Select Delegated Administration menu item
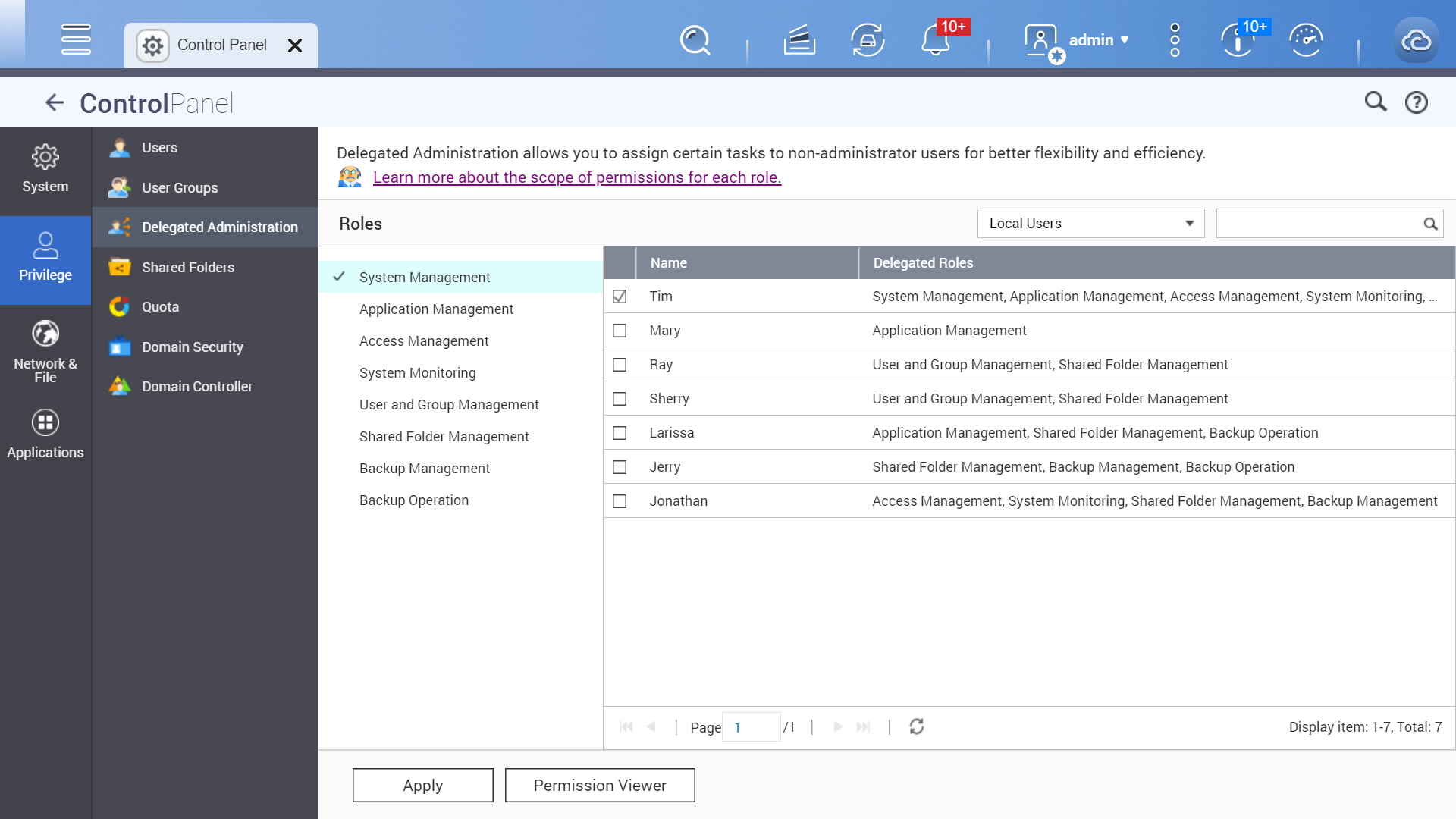This screenshot has width=1456, height=819. tap(205, 227)
